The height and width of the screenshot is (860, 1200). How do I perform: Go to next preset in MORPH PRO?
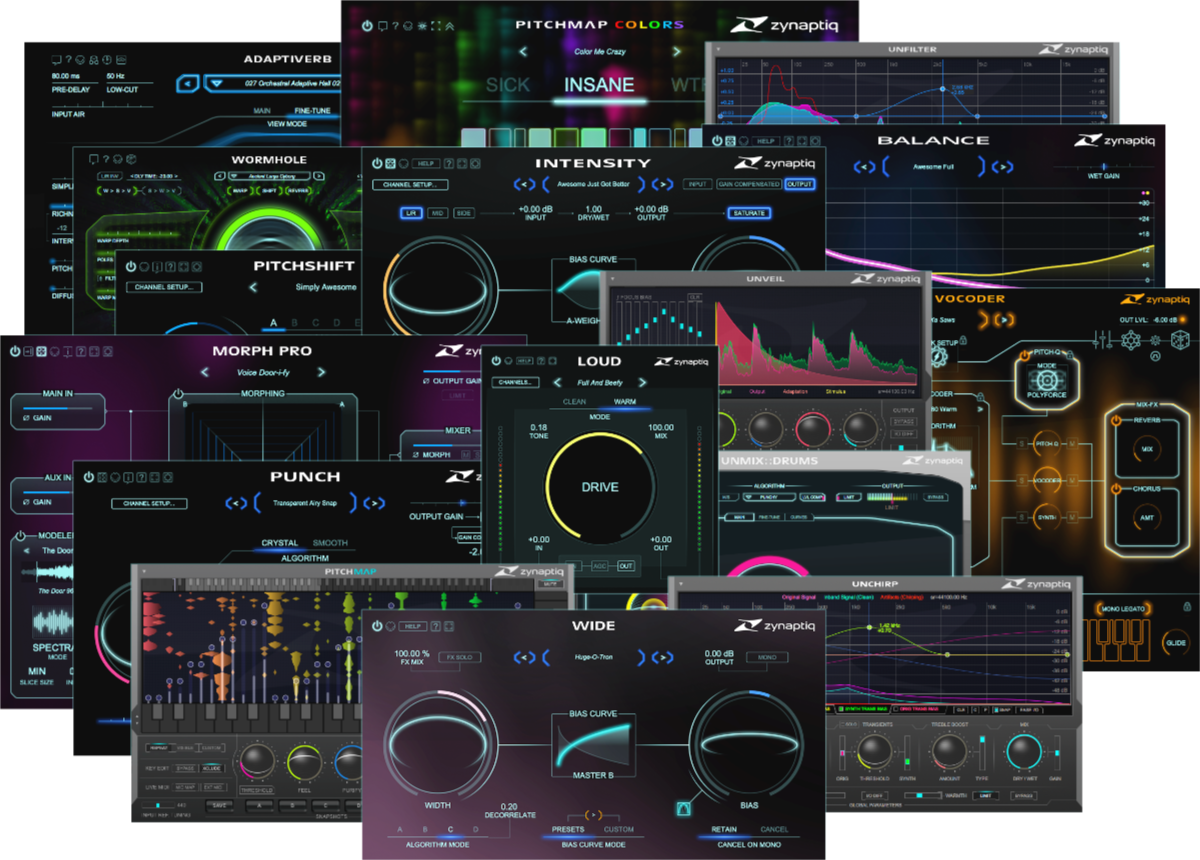point(322,372)
